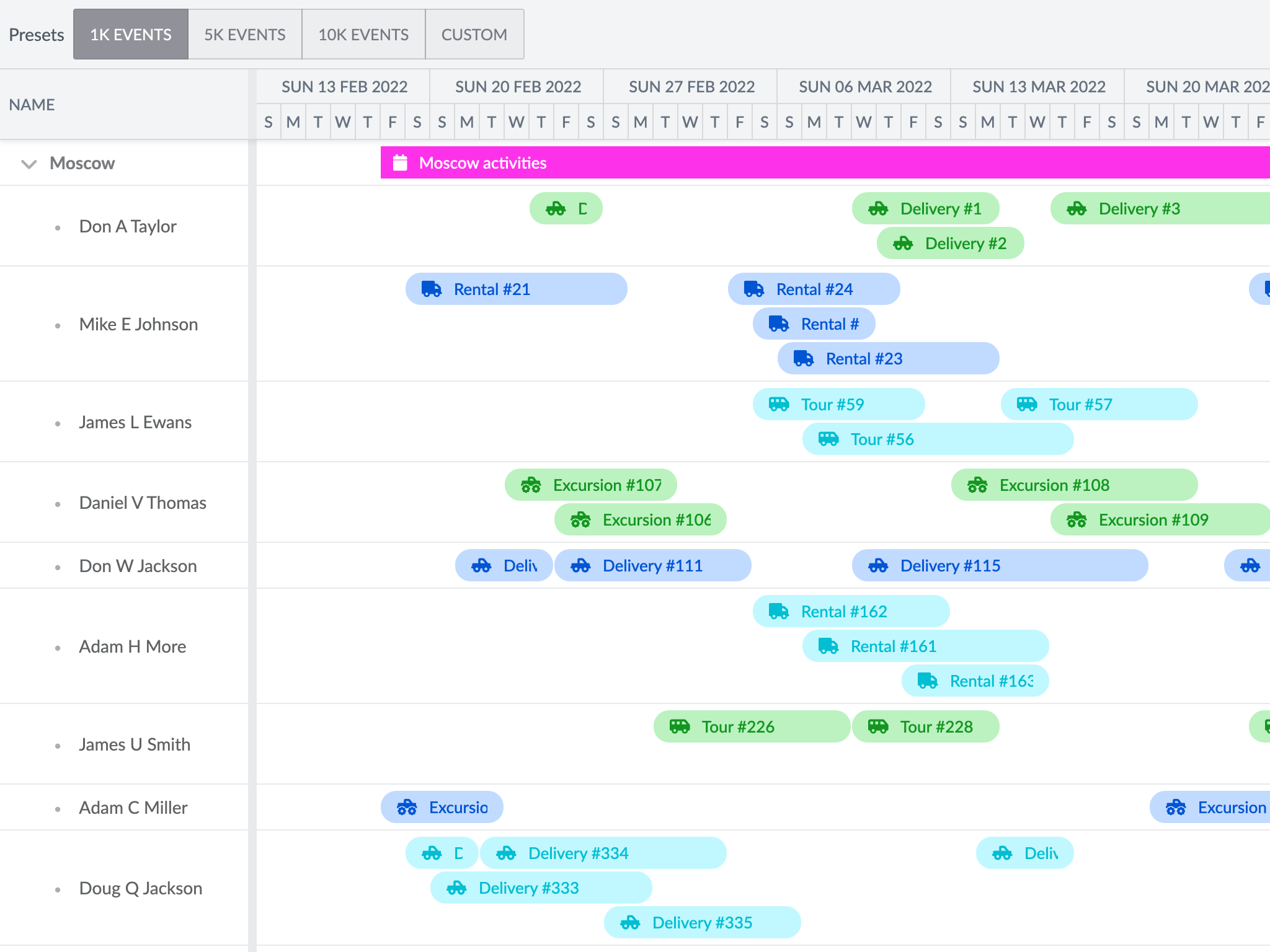
Task: Click the car icon on Delivery #2
Action: pos(902,243)
